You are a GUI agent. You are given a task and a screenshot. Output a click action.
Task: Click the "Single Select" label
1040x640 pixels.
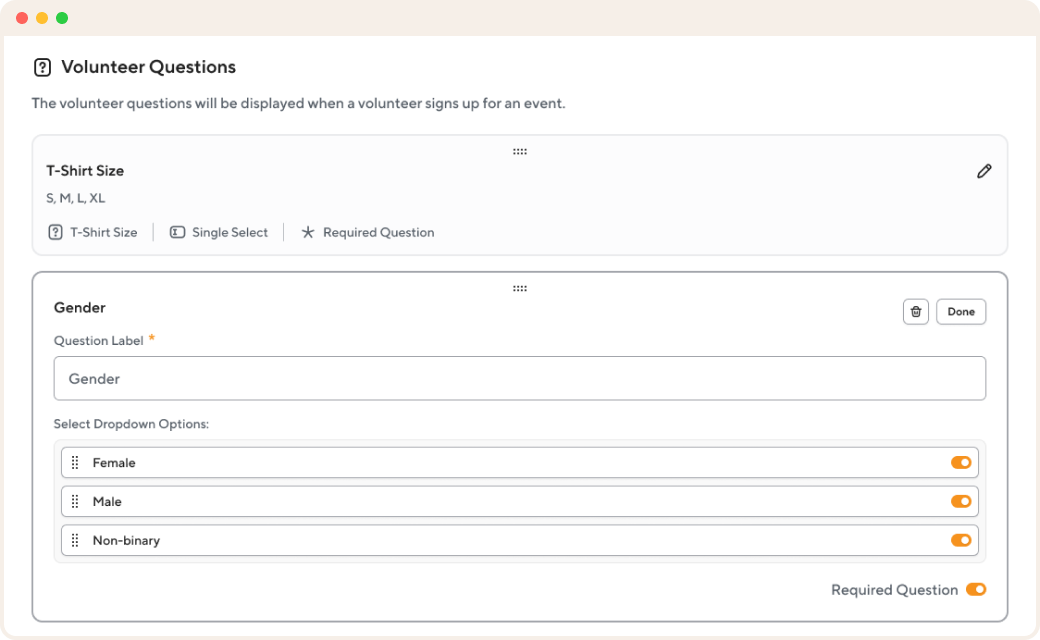[x=230, y=232]
